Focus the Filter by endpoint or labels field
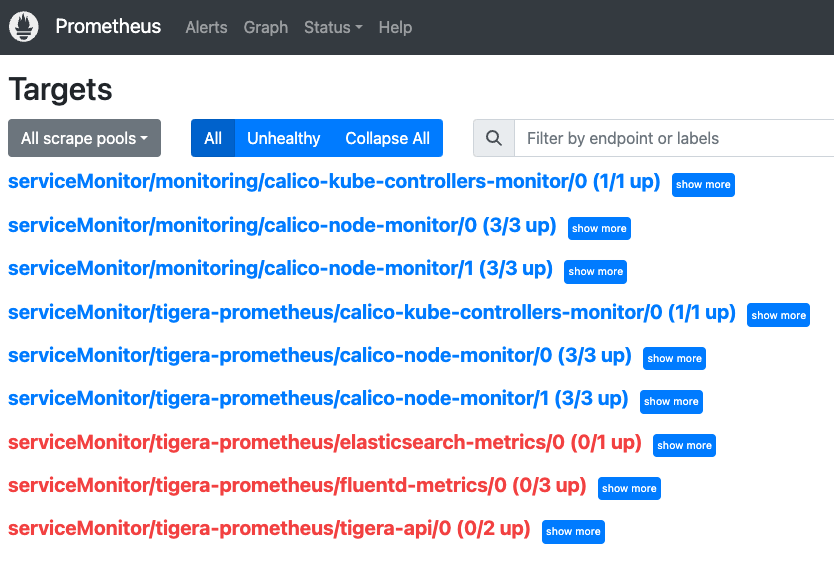Image resolution: width=834 pixels, height=588 pixels. coord(674,138)
